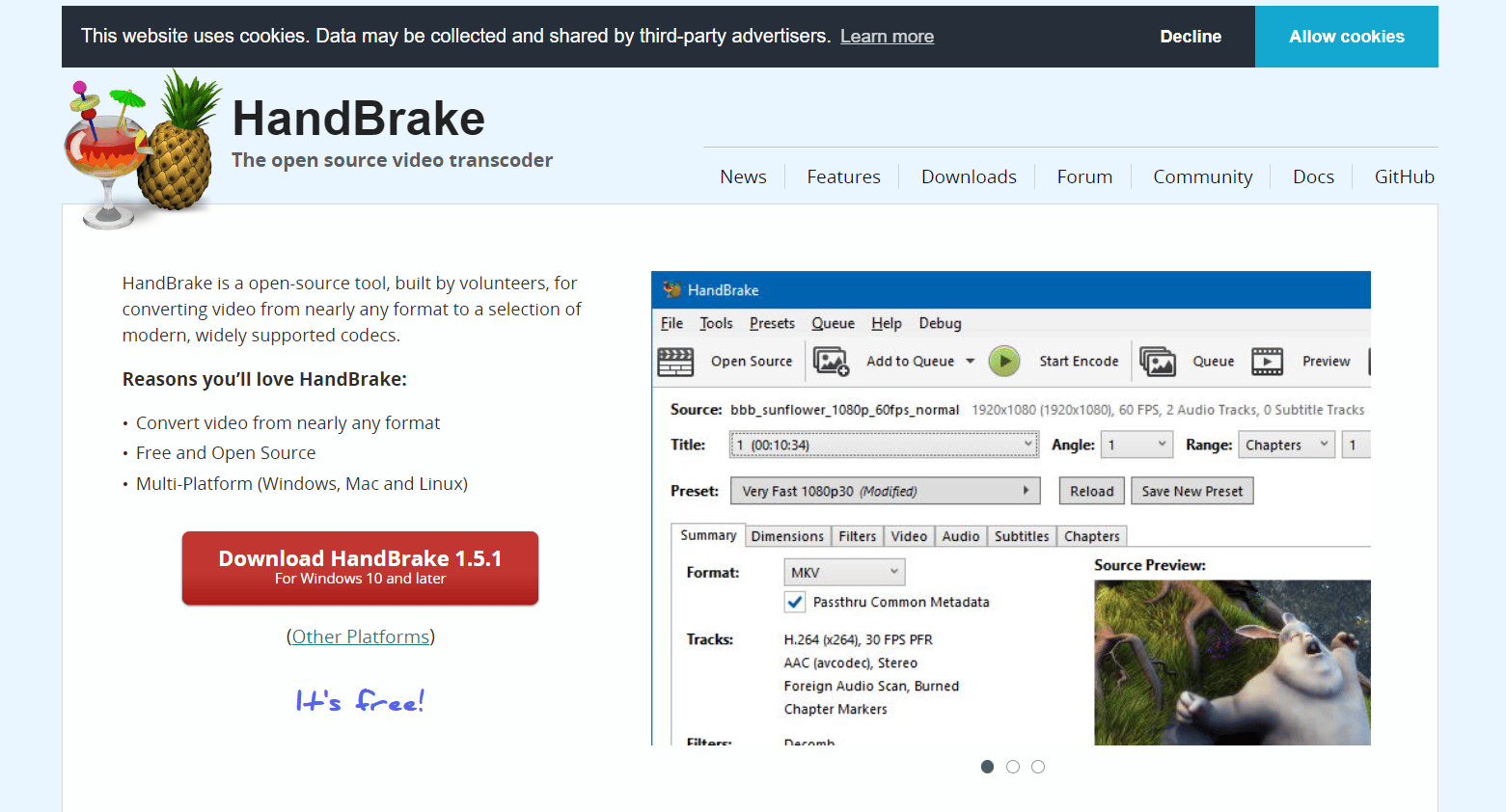Viewport: 1506px width, 812px height.
Task: Click the Preview toolbar label
Action: [1327, 362]
